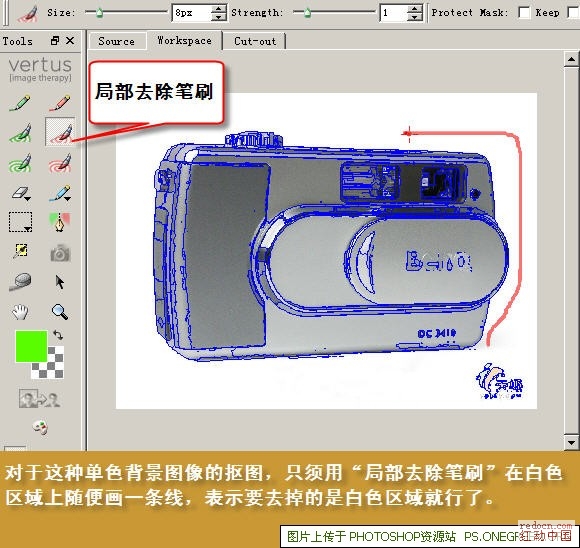This screenshot has width=580, height=548.
Task: Select the green Keep marker pencil tool
Action: 20,103
